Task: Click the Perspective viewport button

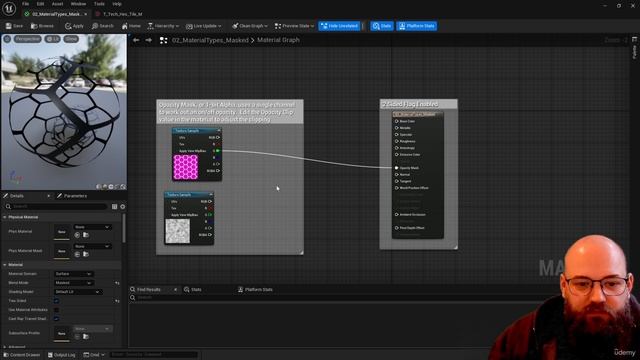Action: click(x=28, y=39)
